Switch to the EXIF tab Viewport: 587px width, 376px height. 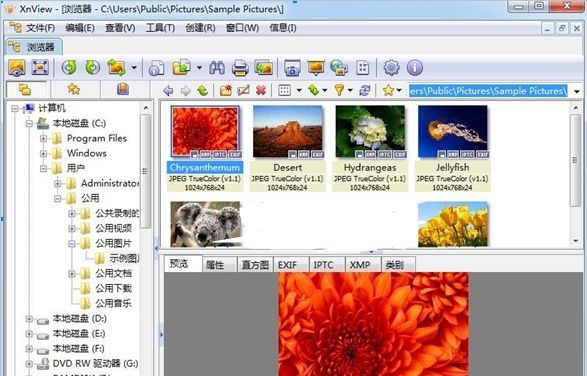[291, 265]
